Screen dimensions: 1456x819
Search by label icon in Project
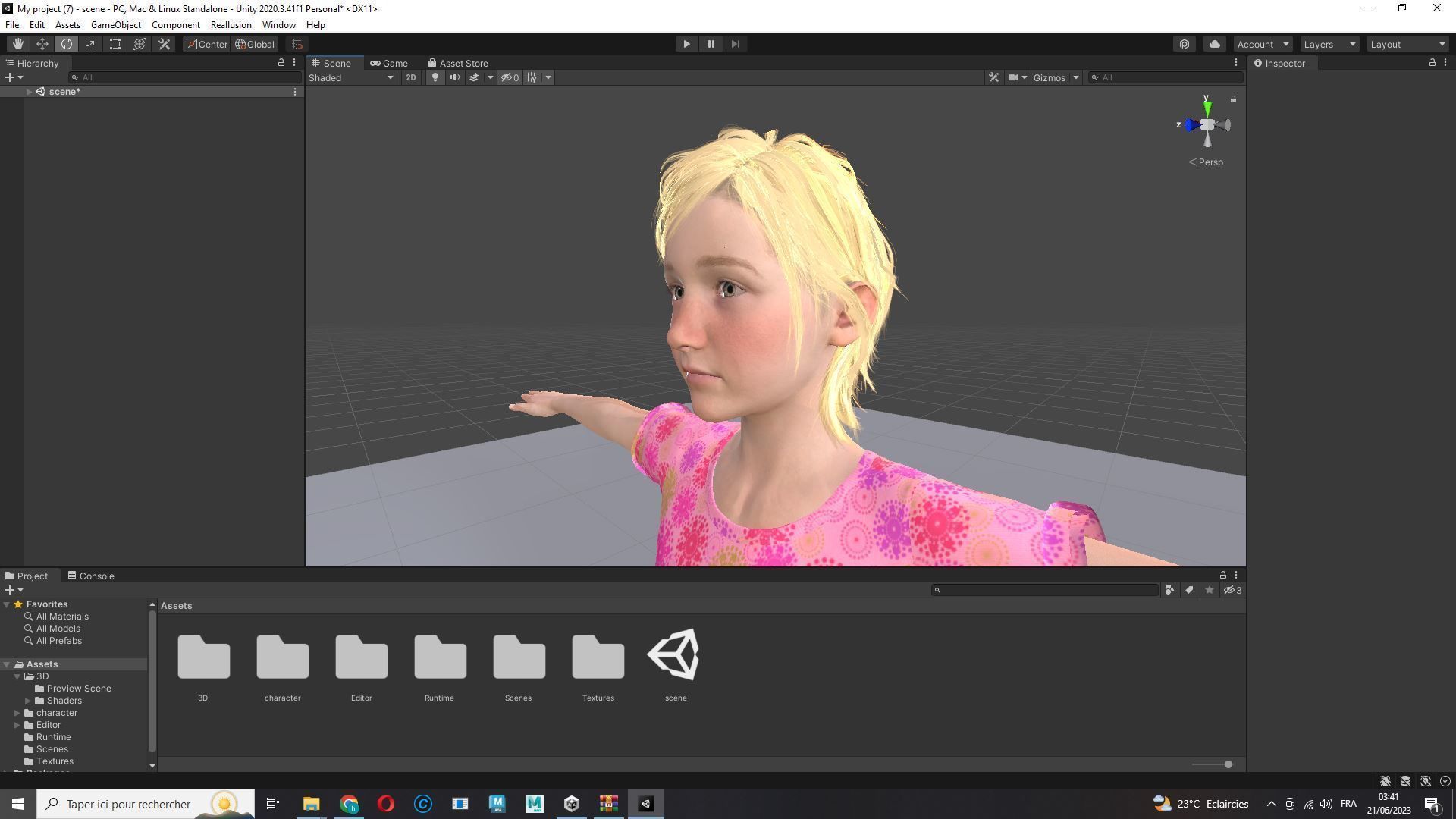click(x=1190, y=590)
